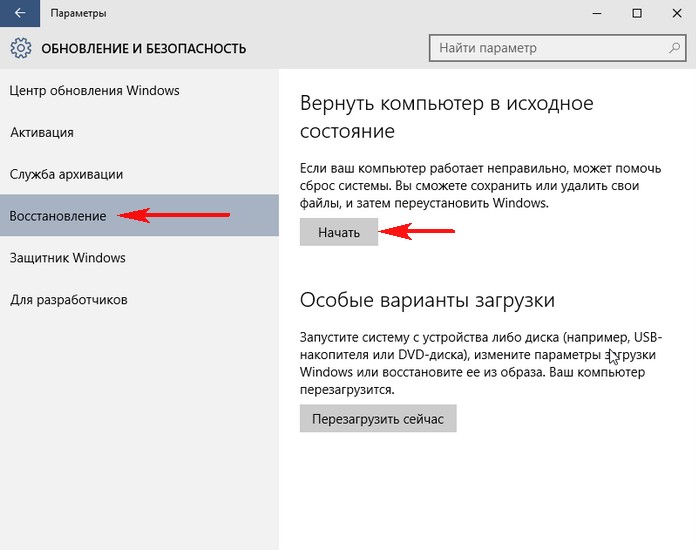Viewport: 696px width, 550px height.
Task: Open "Защитник Windows" section
Action: pyautogui.click(x=139, y=257)
